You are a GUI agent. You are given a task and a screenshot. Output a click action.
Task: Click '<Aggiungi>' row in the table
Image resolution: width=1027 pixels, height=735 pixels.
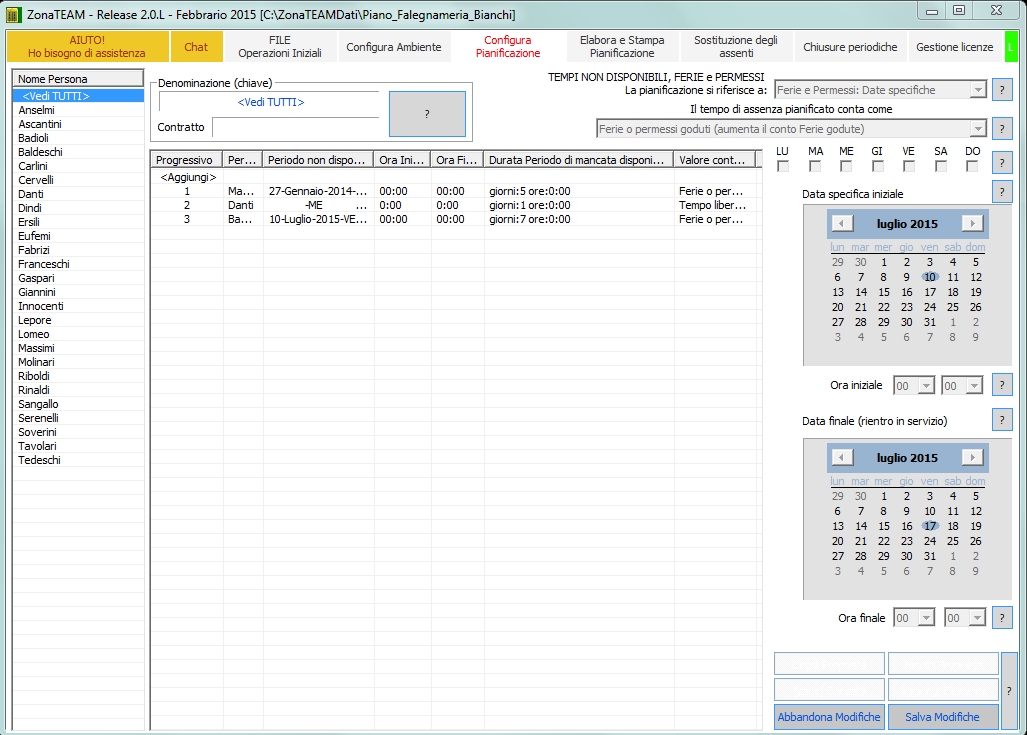456,177
